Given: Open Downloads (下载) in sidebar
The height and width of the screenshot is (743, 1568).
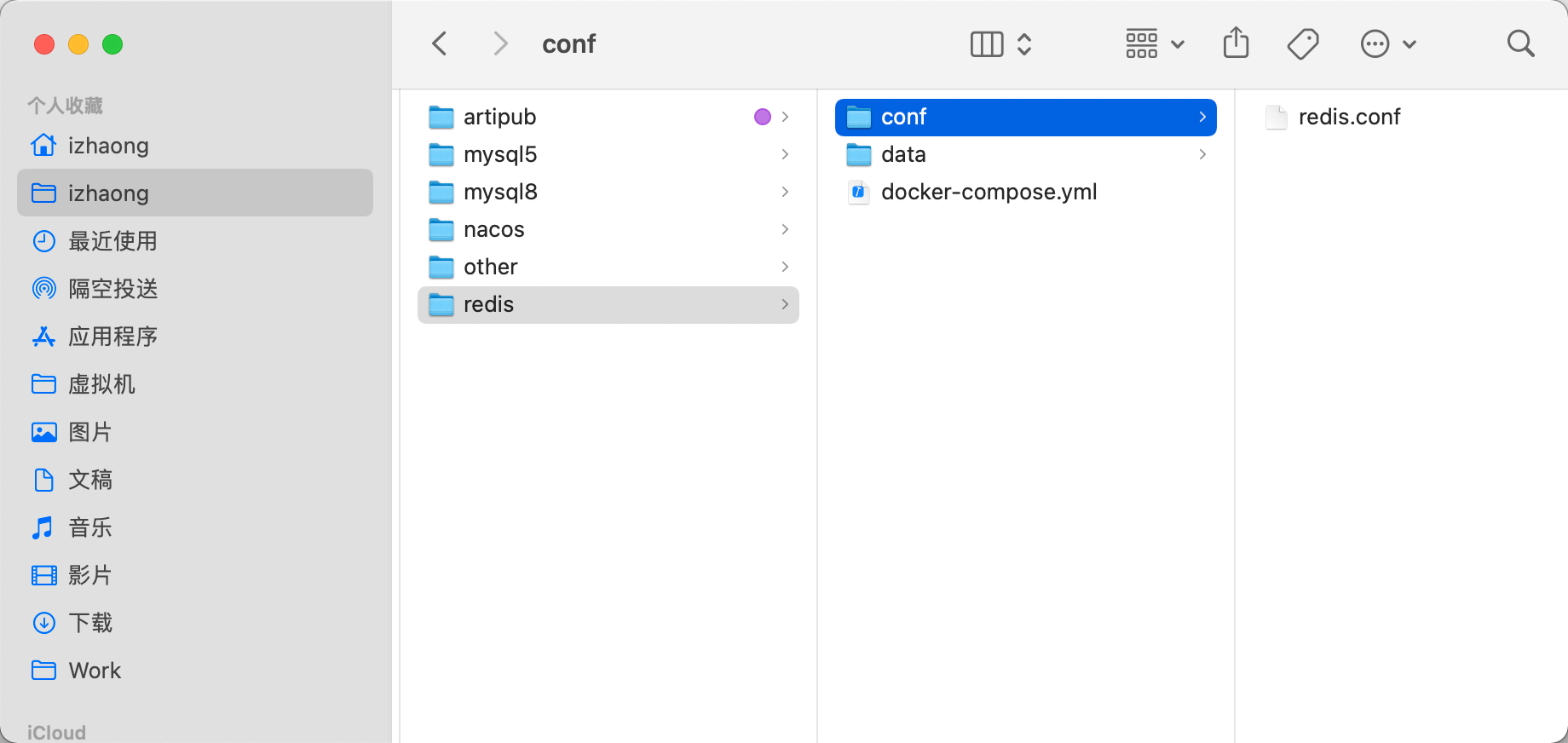Looking at the screenshot, I should tap(90, 623).
